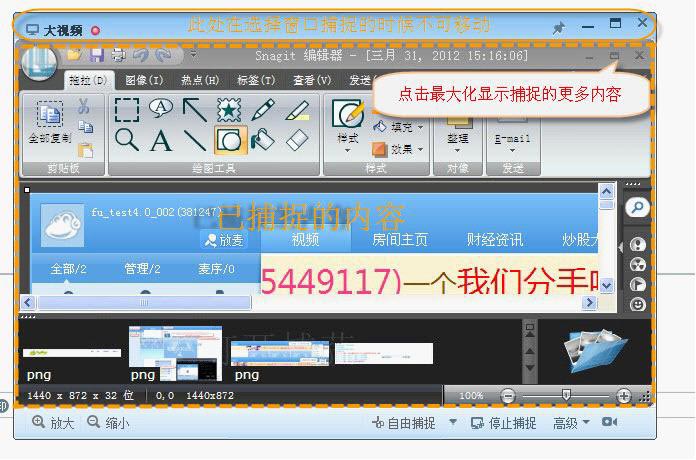Select the stamp star tool
The height and width of the screenshot is (460, 696).
229,110
